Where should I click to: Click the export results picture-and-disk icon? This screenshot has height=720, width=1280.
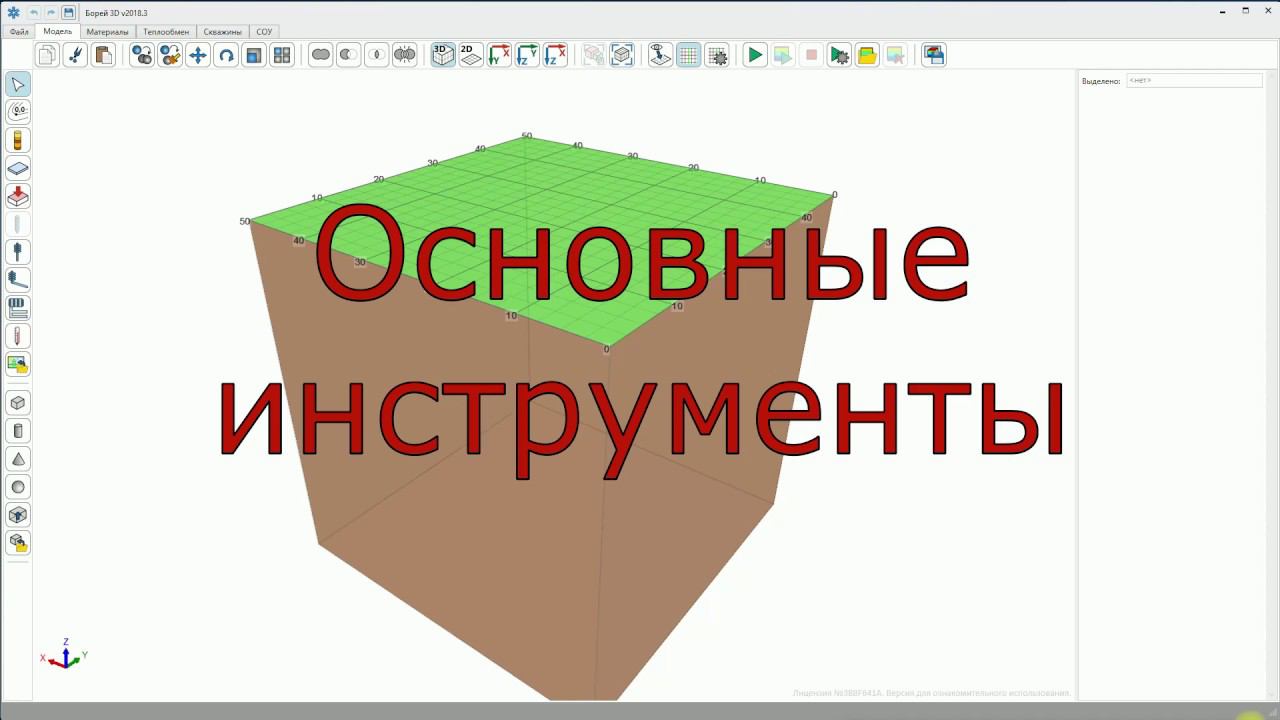tap(933, 55)
